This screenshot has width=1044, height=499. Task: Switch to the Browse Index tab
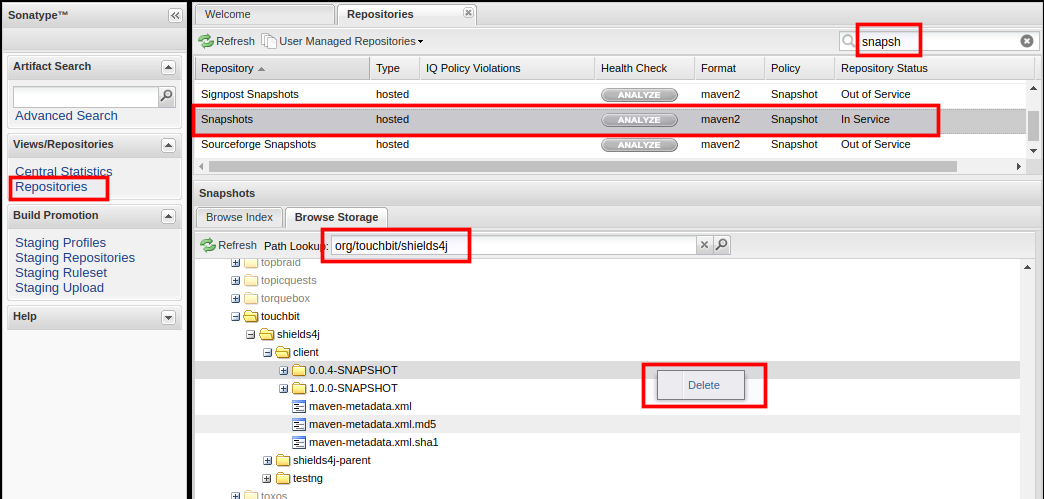tap(240, 217)
